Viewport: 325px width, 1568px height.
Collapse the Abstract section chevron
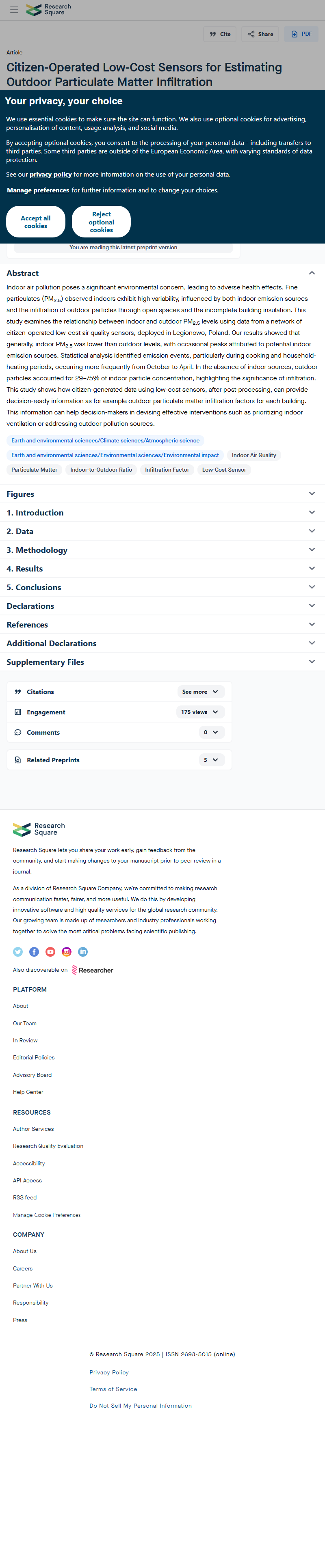point(312,273)
